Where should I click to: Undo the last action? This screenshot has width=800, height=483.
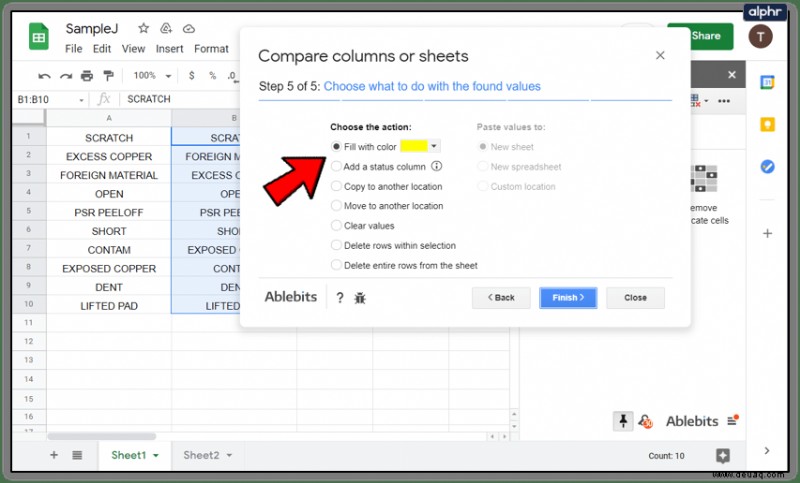click(x=44, y=76)
